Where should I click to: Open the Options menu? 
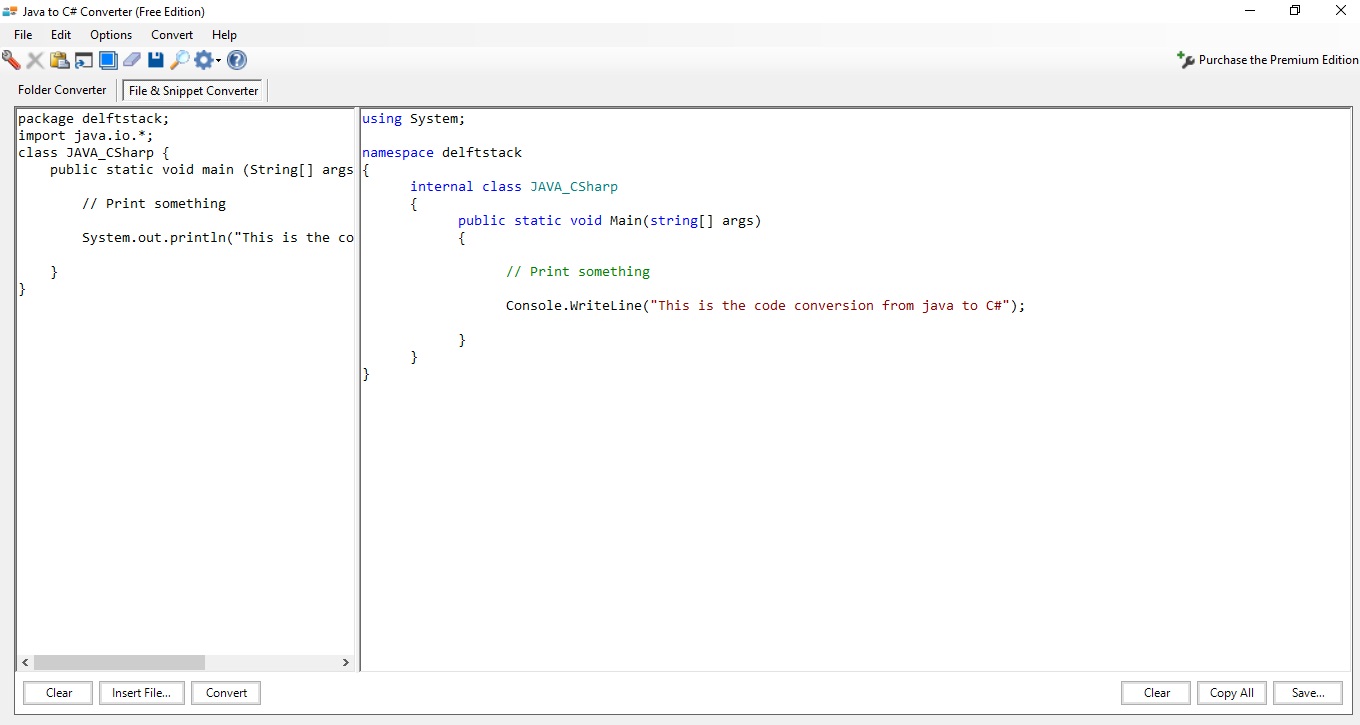[x=111, y=35]
